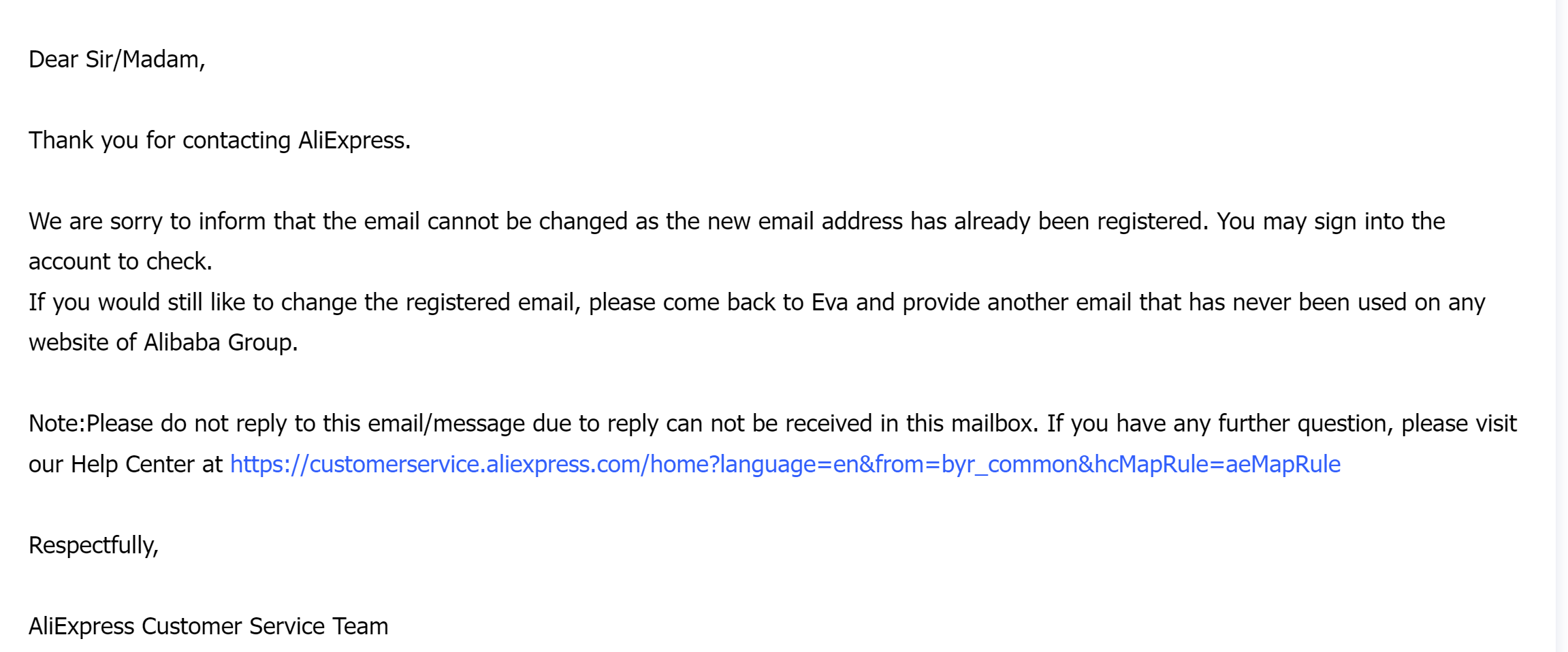Click the "Respectfully," closing line
Image resolution: width=1568 pixels, height=652 pixels.
pos(93,545)
